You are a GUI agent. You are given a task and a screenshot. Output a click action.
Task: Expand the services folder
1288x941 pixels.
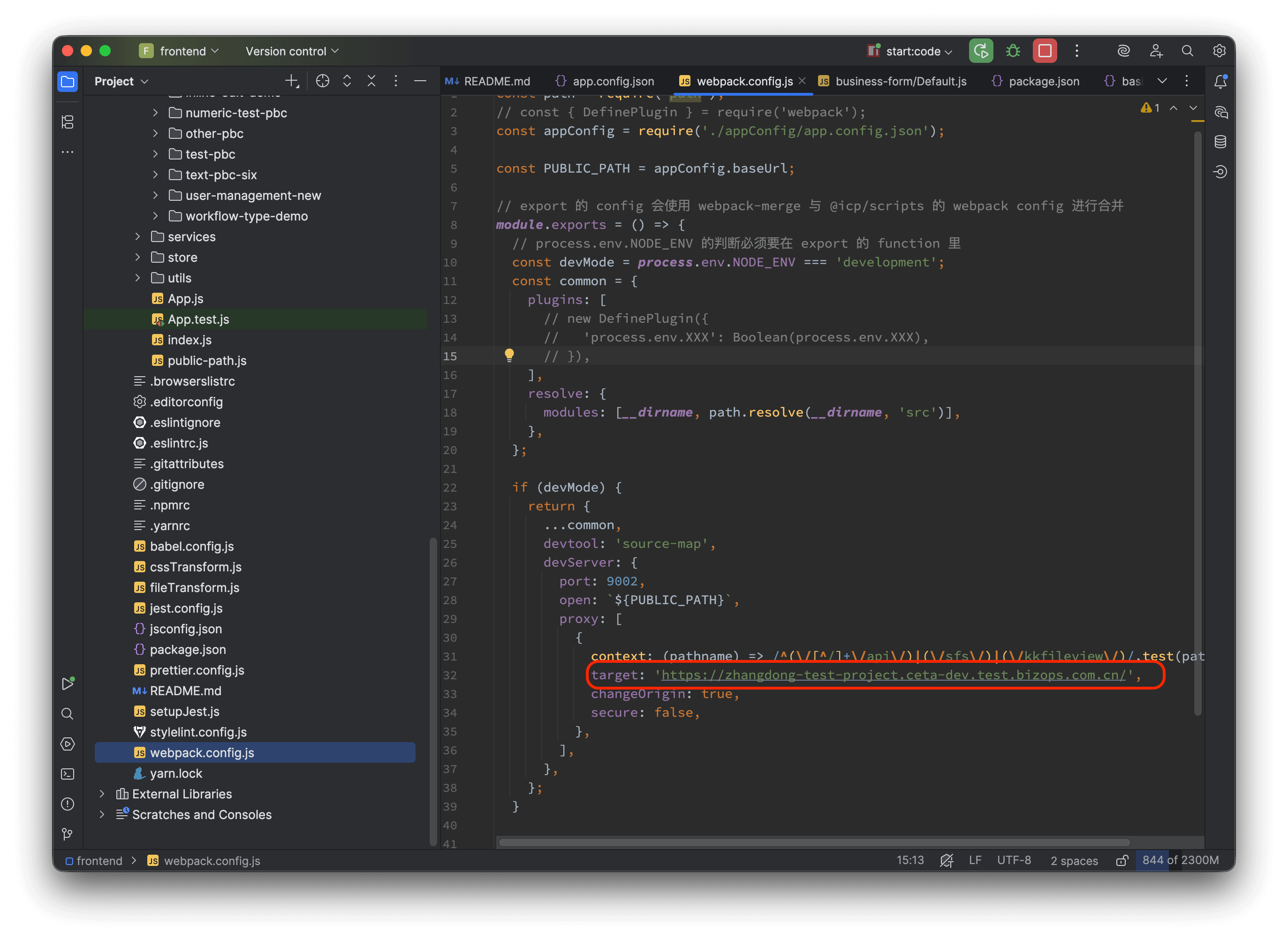tap(138, 236)
